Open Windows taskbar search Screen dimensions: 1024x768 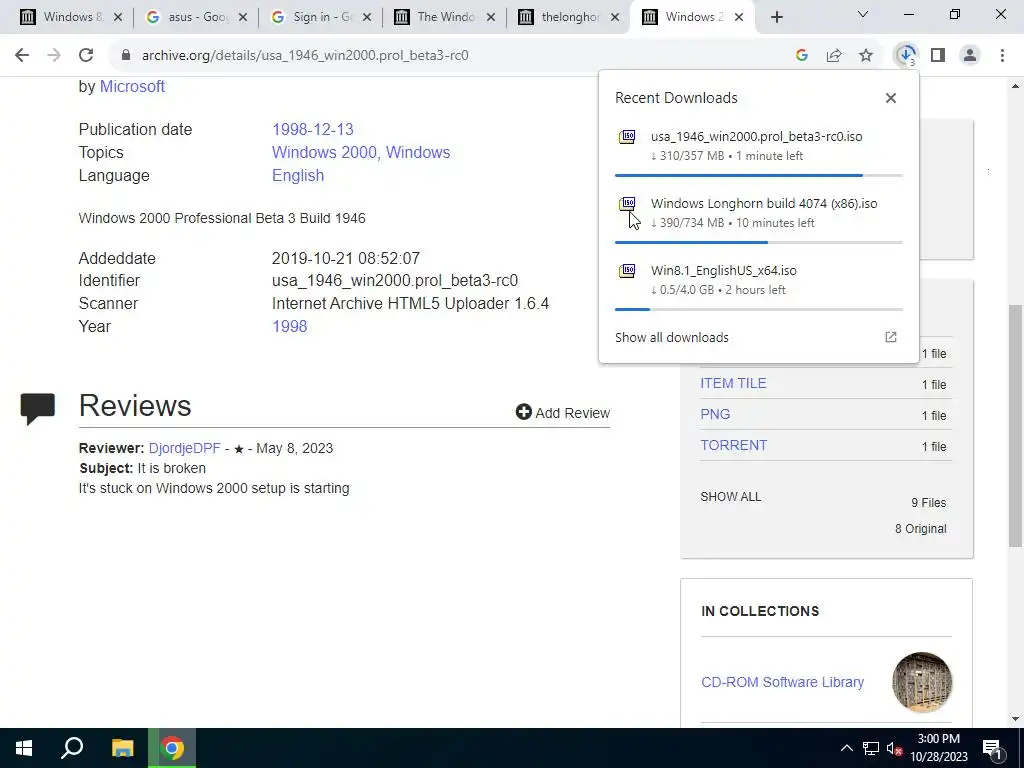(72, 748)
